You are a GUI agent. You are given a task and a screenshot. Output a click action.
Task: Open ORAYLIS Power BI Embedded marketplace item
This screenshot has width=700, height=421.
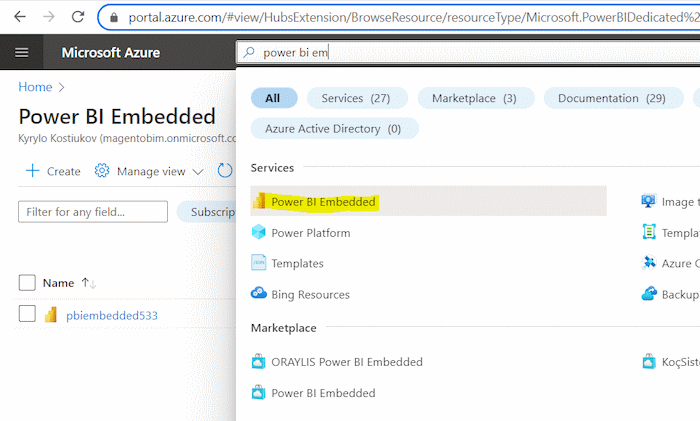tap(347, 362)
